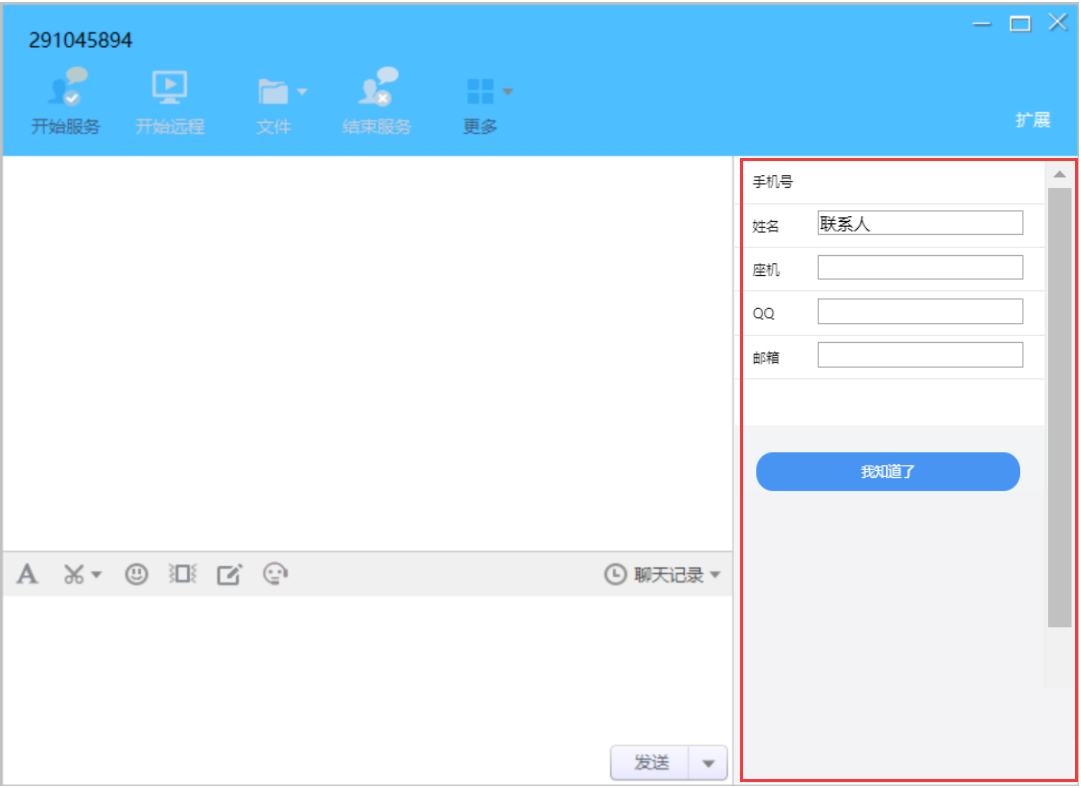End the session with 结束服务
The width and height of the screenshot is (1081, 788).
tap(377, 90)
